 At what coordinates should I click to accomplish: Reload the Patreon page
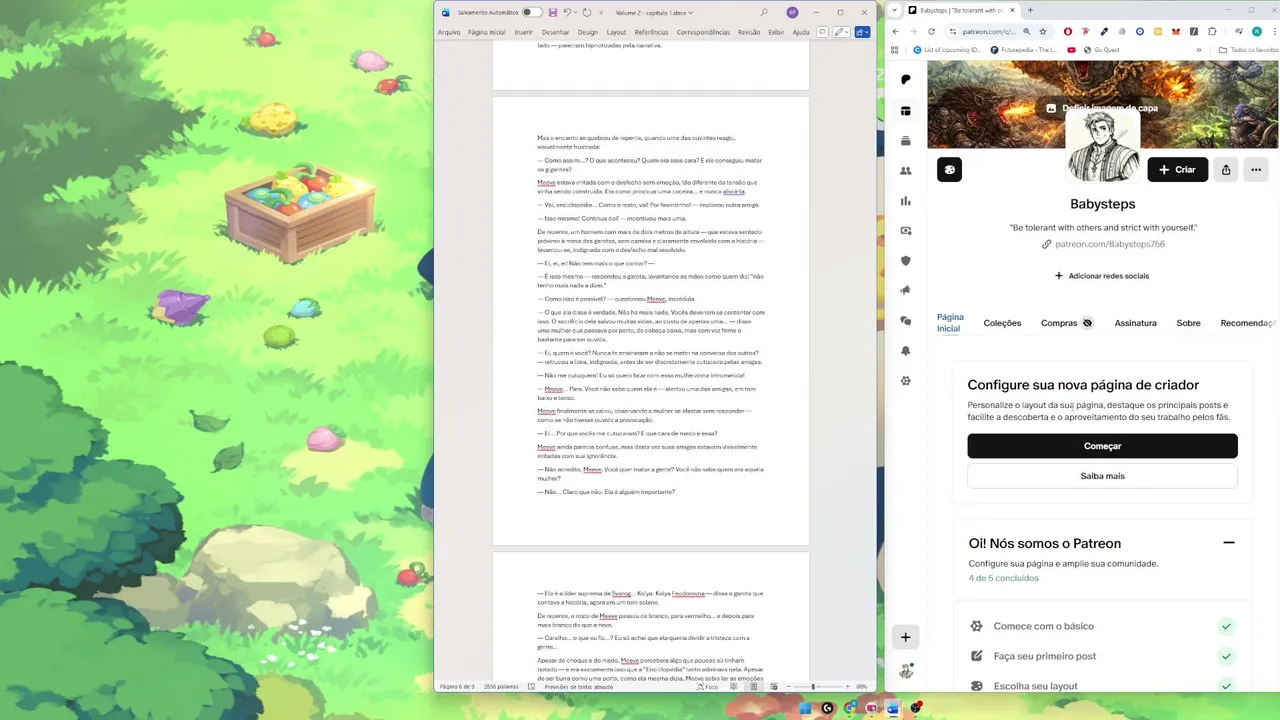tap(931, 31)
